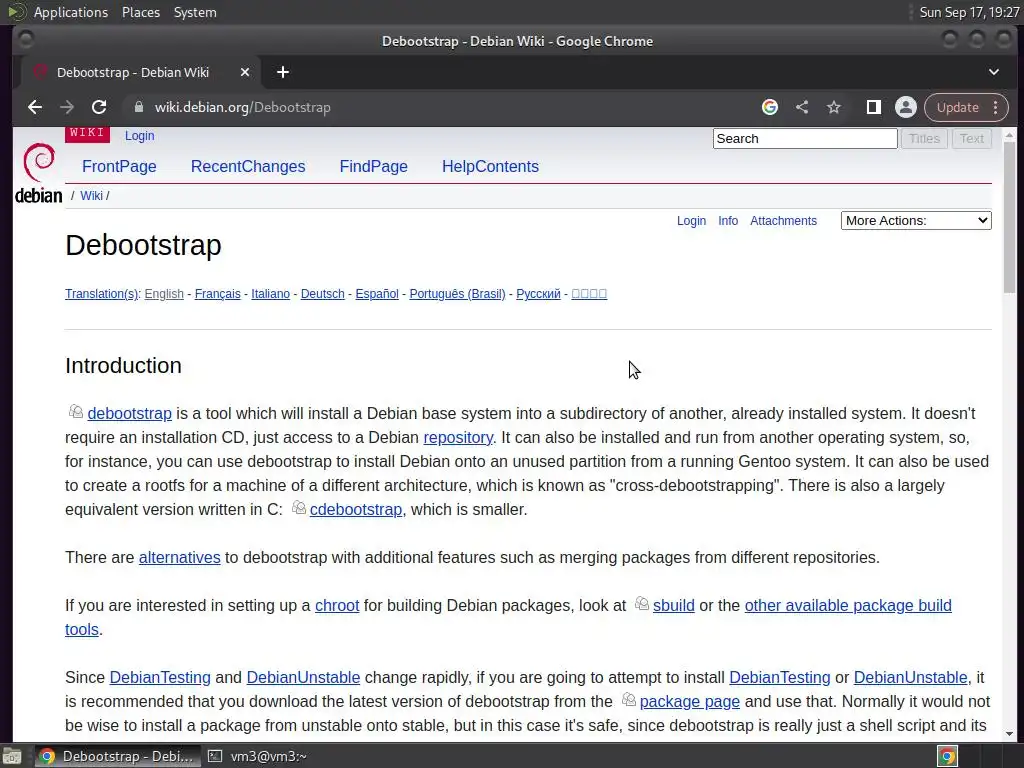
Task: Click the Update button in Chrome
Action: [x=957, y=107]
